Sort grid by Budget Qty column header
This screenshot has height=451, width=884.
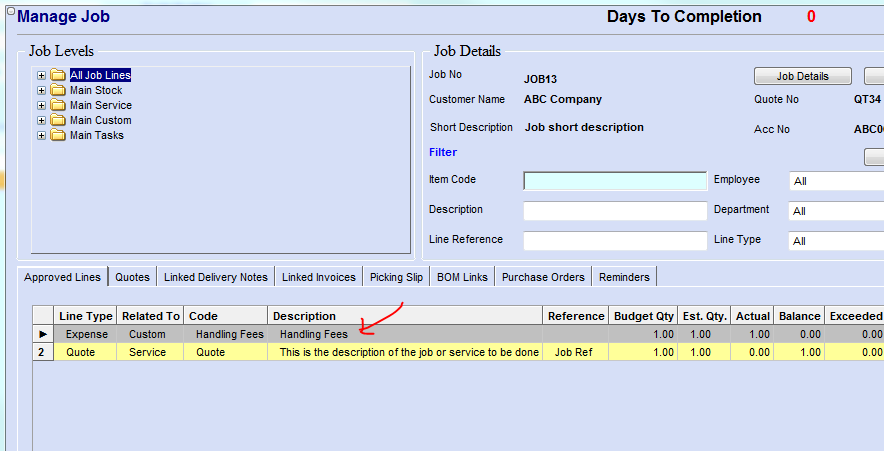(x=643, y=316)
